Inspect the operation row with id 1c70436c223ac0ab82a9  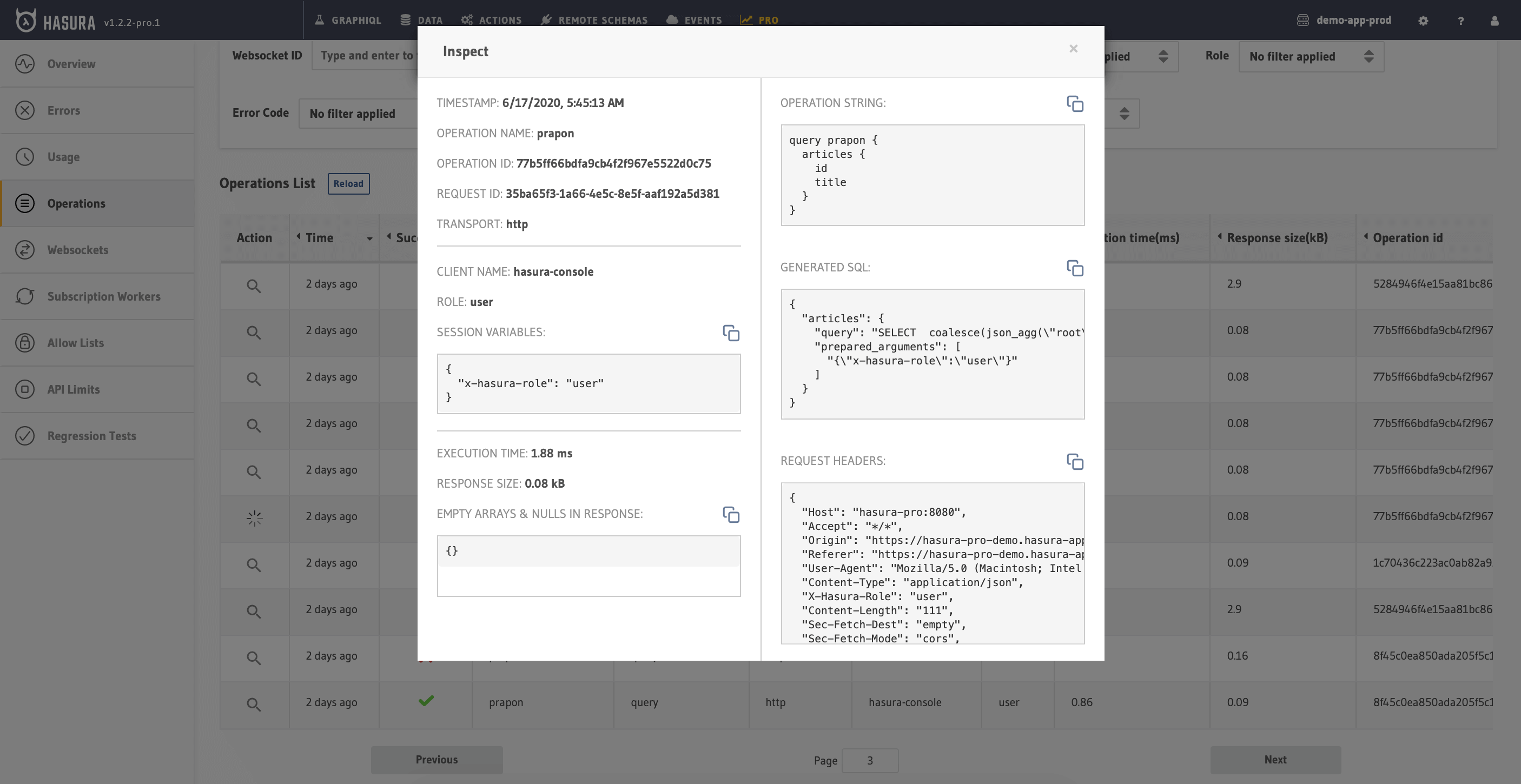tap(254, 564)
